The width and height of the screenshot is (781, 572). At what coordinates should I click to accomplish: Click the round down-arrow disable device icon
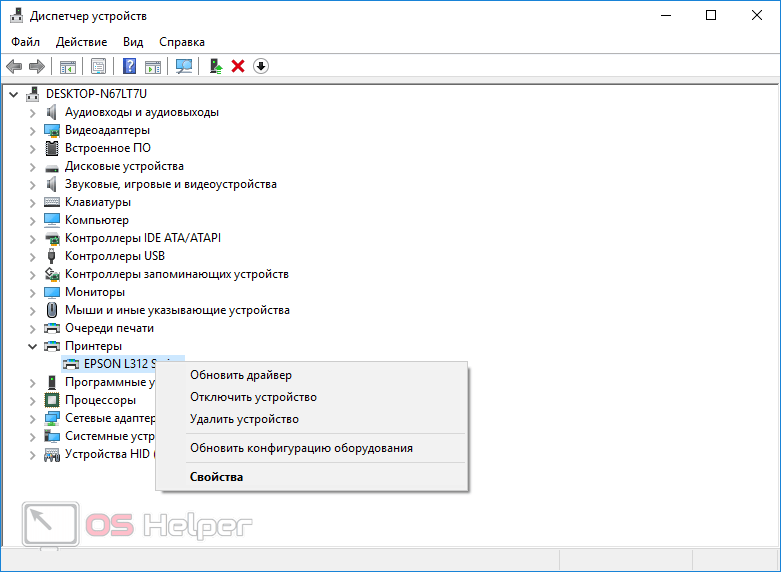(x=261, y=66)
